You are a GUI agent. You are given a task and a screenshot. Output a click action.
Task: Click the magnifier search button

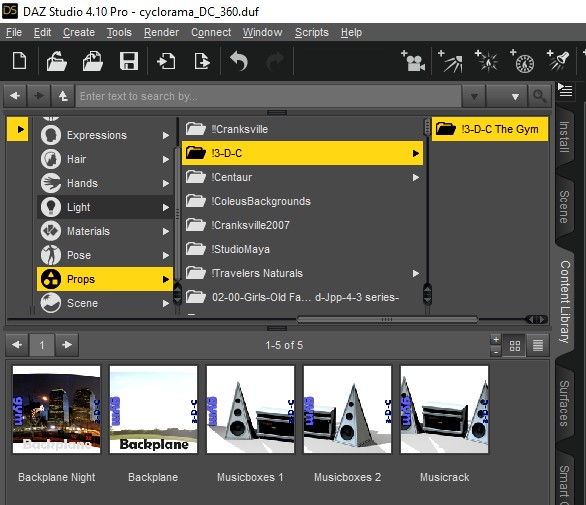coord(540,96)
